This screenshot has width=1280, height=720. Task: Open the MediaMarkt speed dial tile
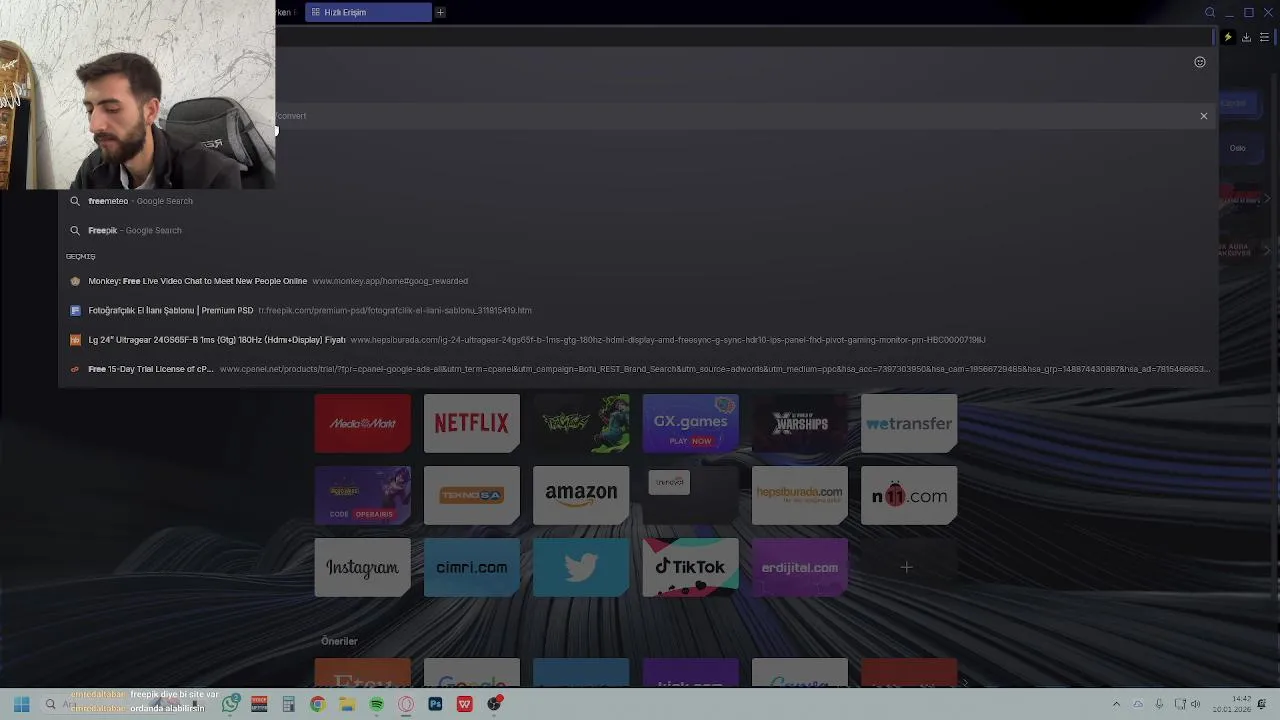pos(362,423)
